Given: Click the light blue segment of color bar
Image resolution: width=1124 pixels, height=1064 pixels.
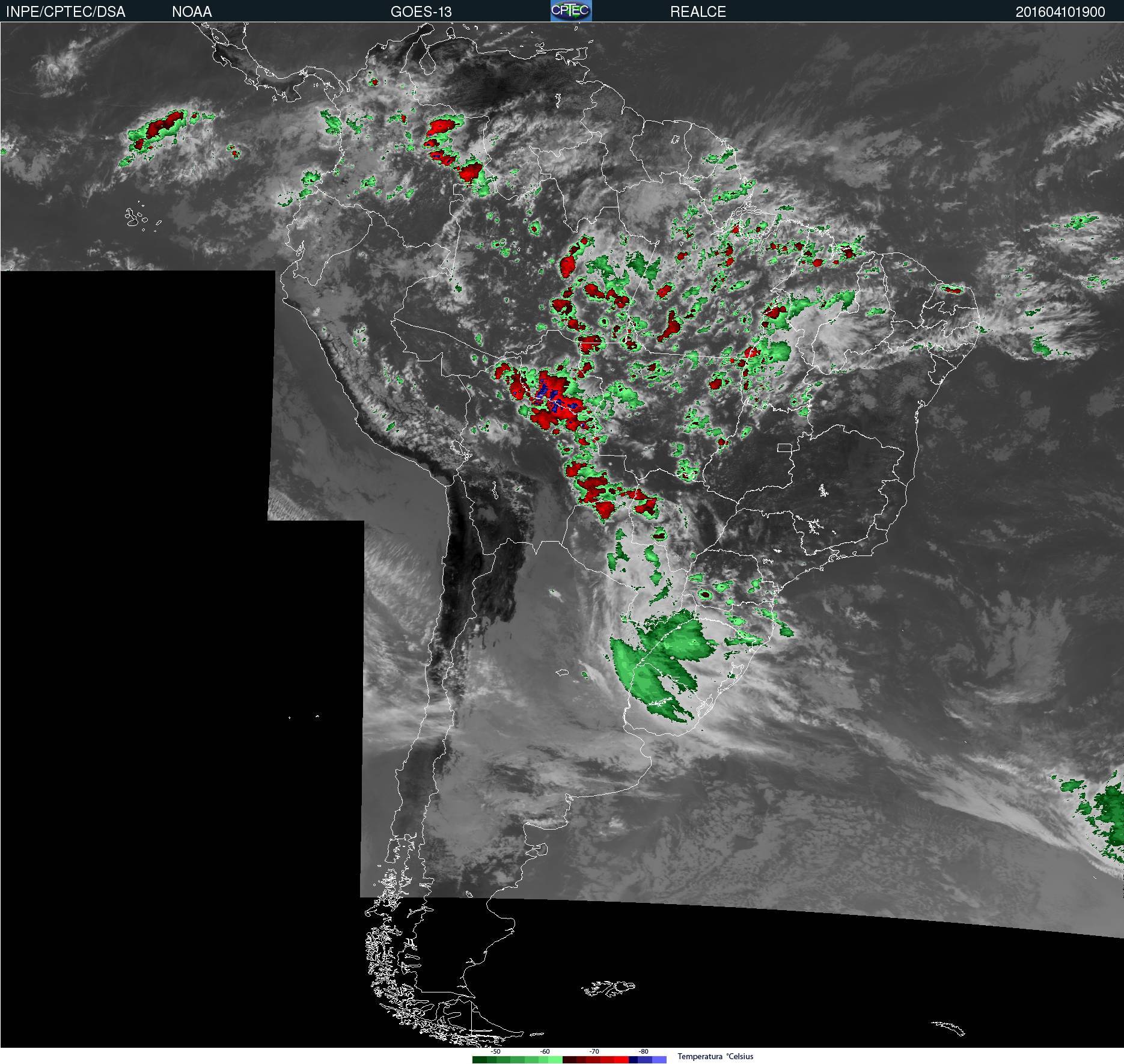Looking at the screenshot, I should [x=659, y=1060].
